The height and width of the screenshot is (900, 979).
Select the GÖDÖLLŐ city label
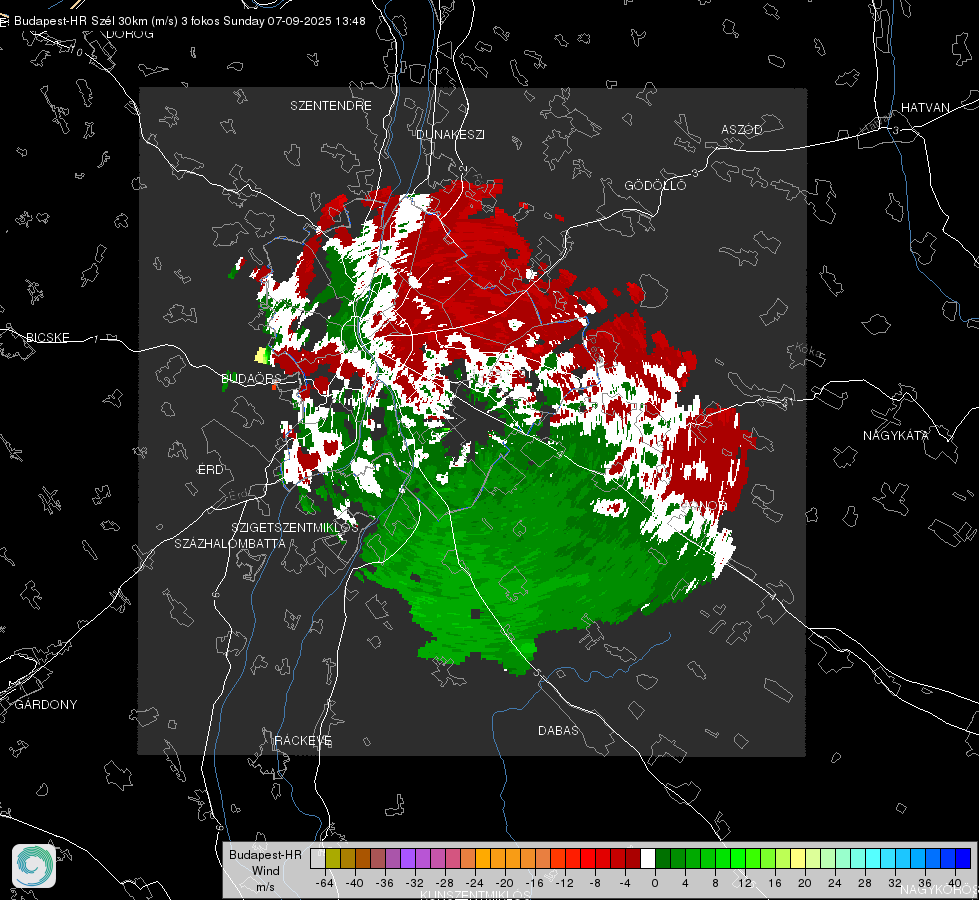click(655, 185)
